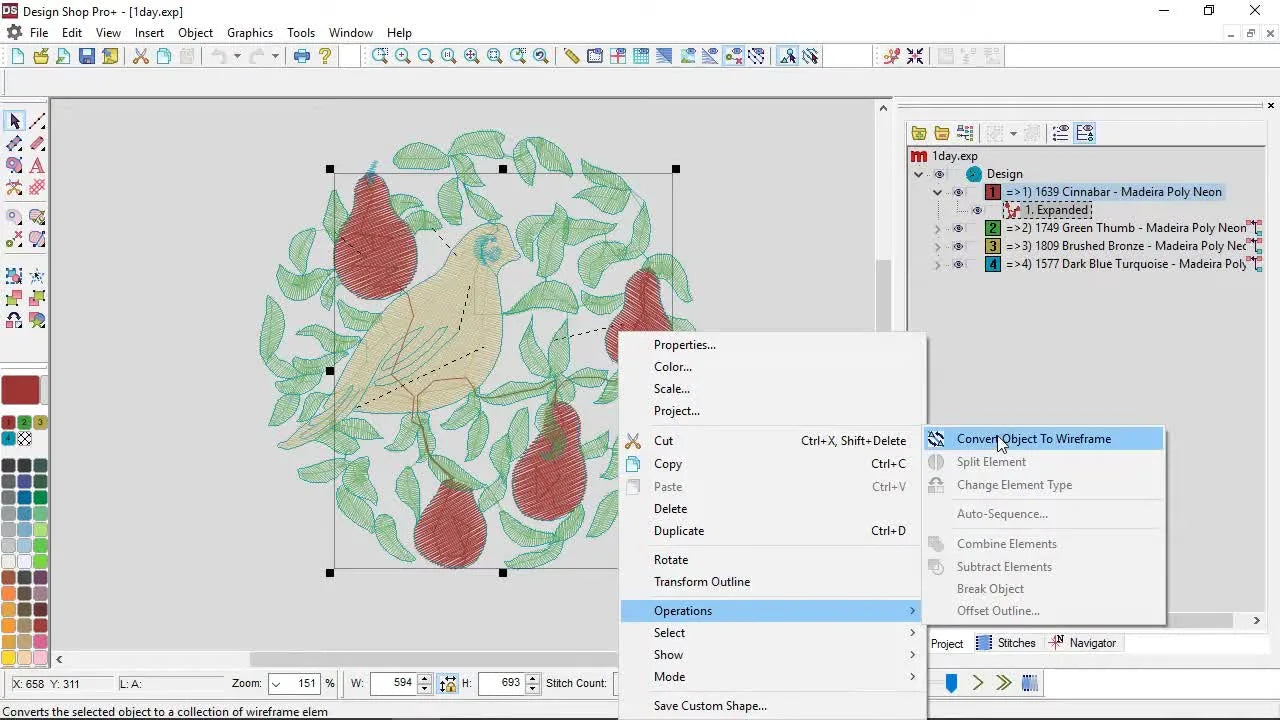The width and height of the screenshot is (1280, 720).
Task: Choose Convert Object To Wireframe
Action: (x=1034, y=438)
